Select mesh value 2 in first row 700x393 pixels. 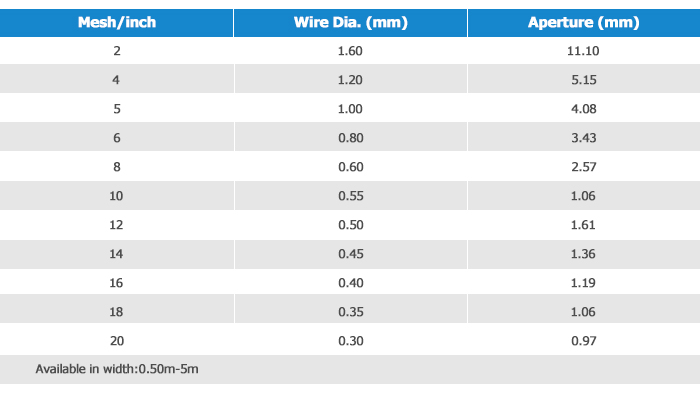(x=117, y=50)
